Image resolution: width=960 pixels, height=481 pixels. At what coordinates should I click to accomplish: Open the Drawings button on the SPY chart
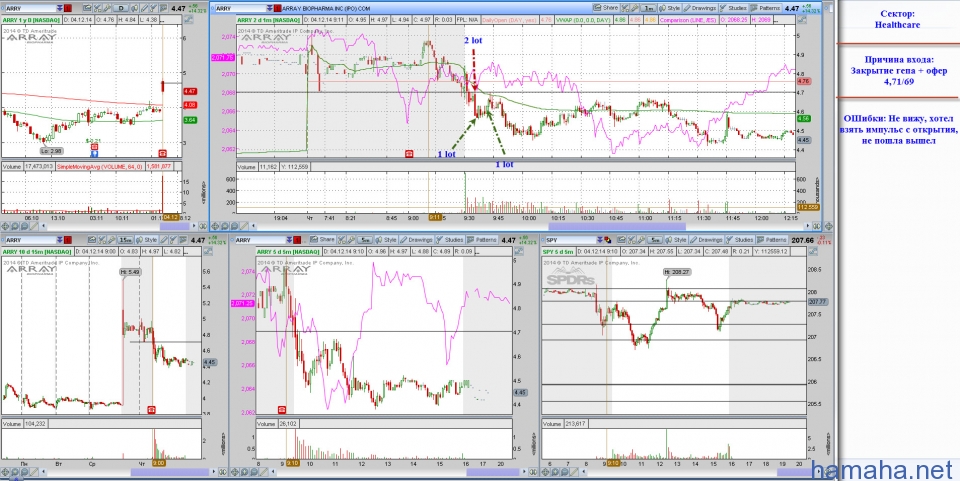[707, 239]
